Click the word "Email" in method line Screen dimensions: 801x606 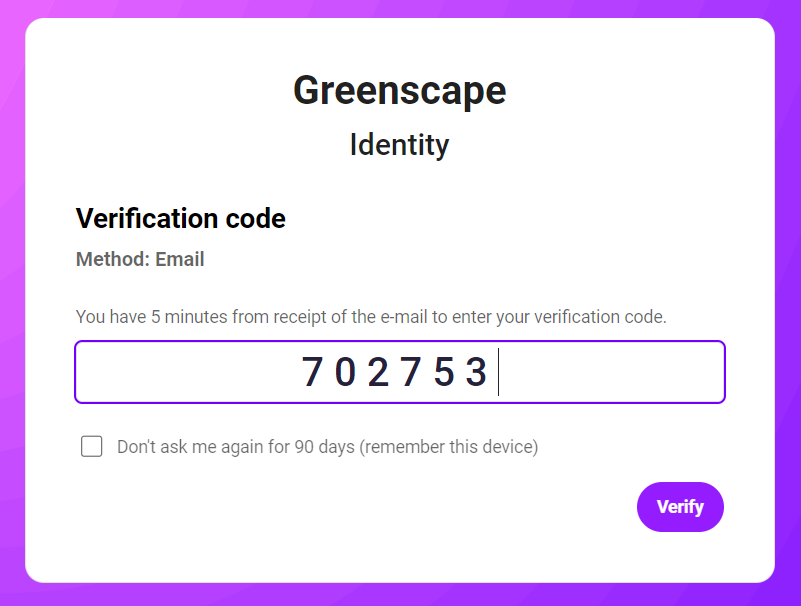pyautogui.click(x=180, y=260)
